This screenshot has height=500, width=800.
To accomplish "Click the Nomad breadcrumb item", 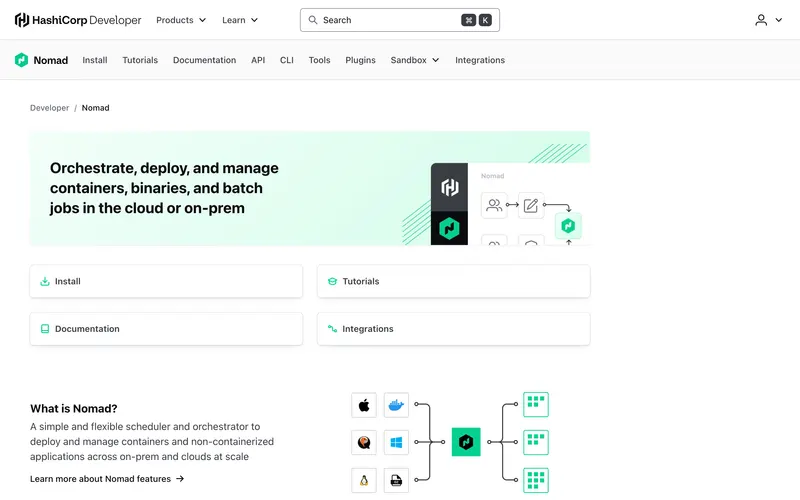I will (95, 108).
